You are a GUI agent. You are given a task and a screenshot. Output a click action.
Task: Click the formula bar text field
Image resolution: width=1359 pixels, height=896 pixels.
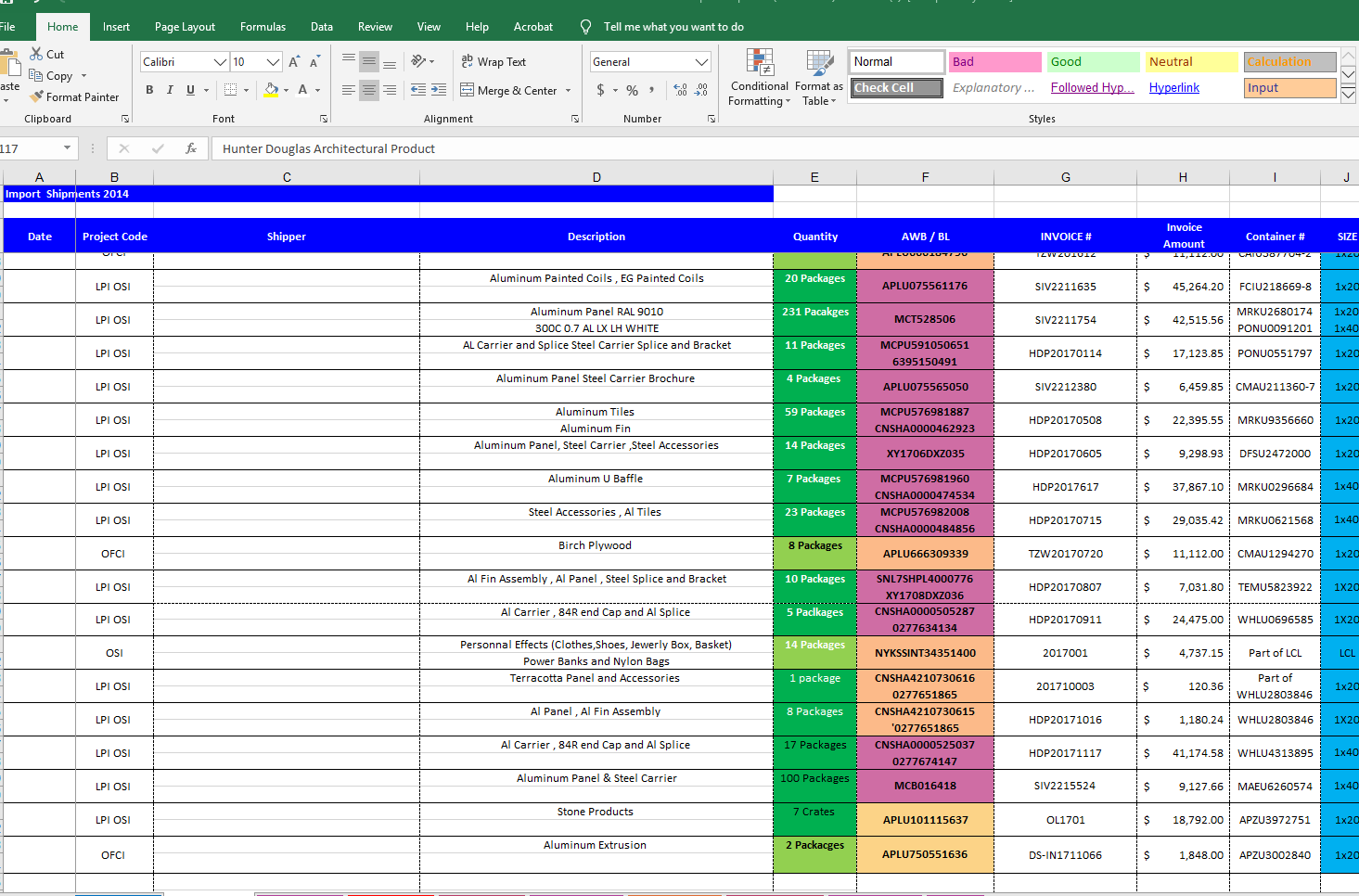click(785, 148)
